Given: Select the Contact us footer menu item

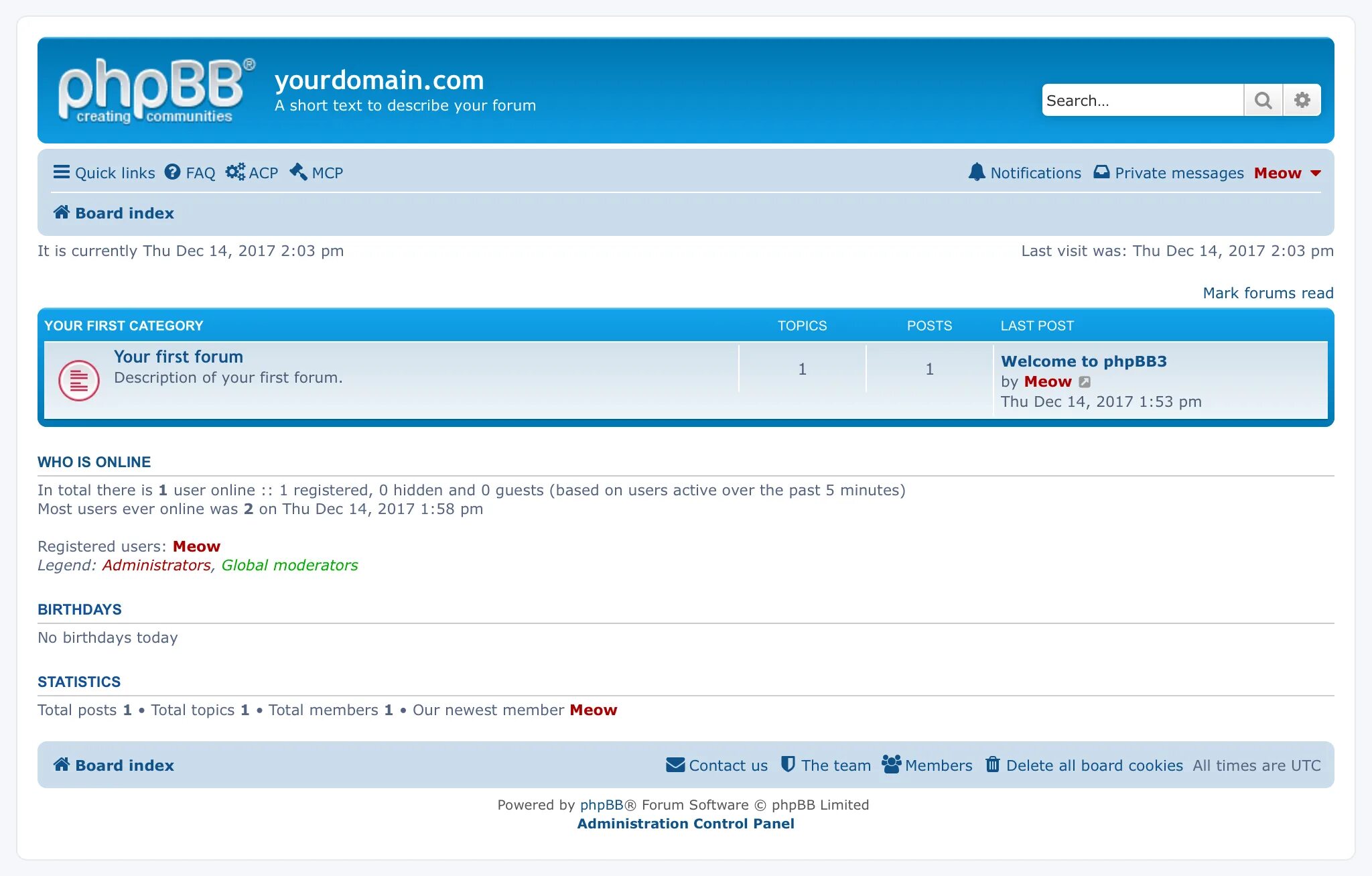Looking at the screenshot, I should click(717, 765).
